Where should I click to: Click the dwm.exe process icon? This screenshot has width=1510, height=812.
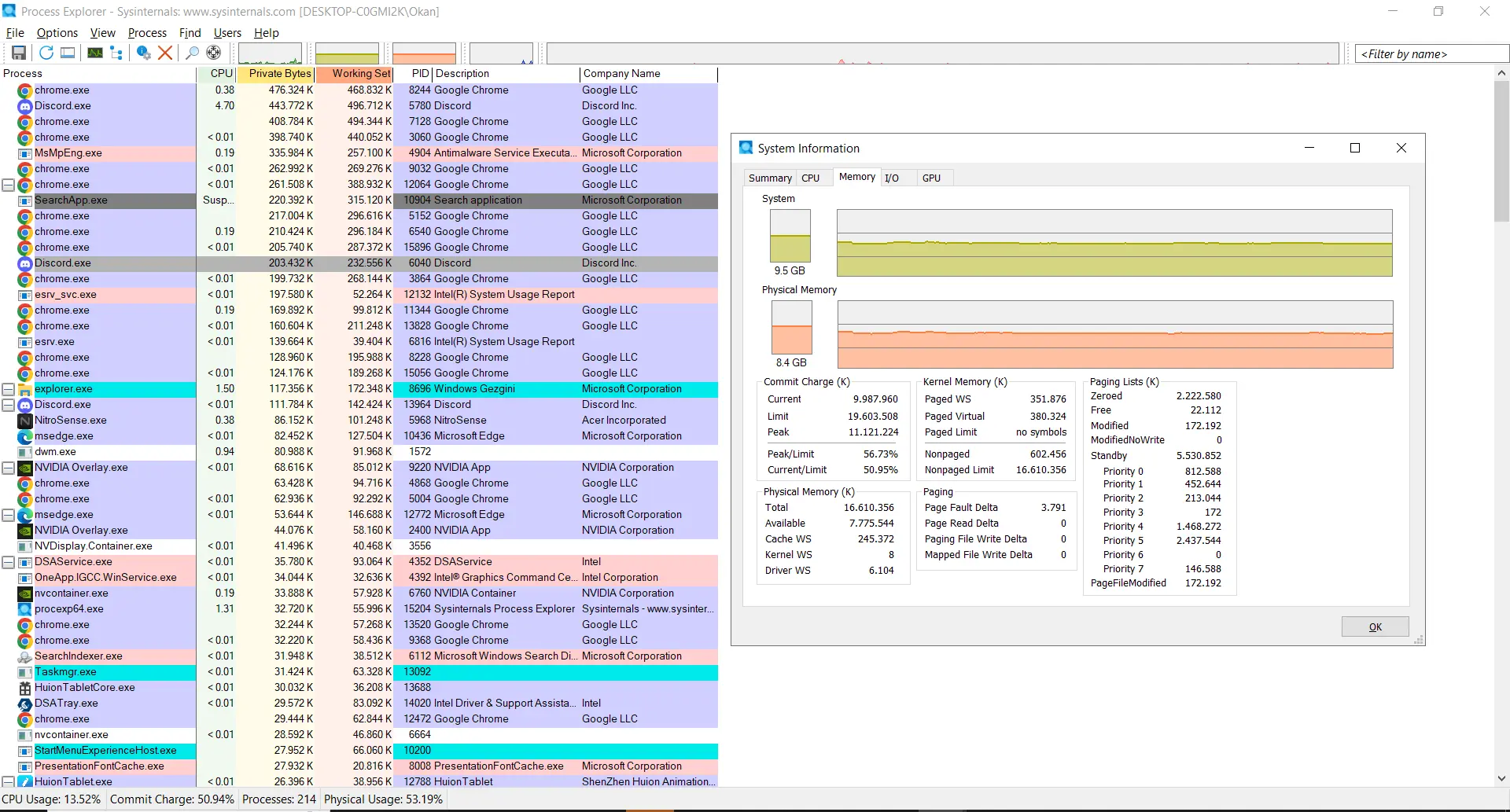25,452
